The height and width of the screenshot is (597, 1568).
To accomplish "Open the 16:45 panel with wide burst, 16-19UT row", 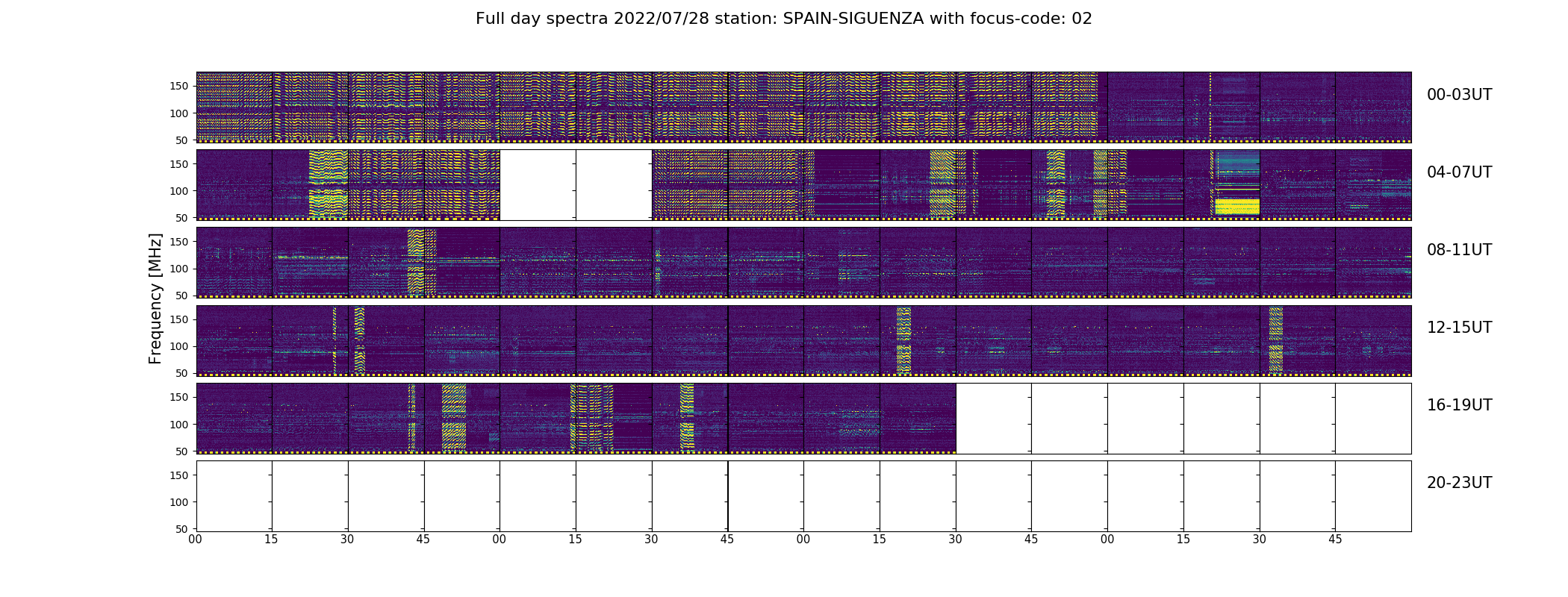I will click(x=462, y=418).
